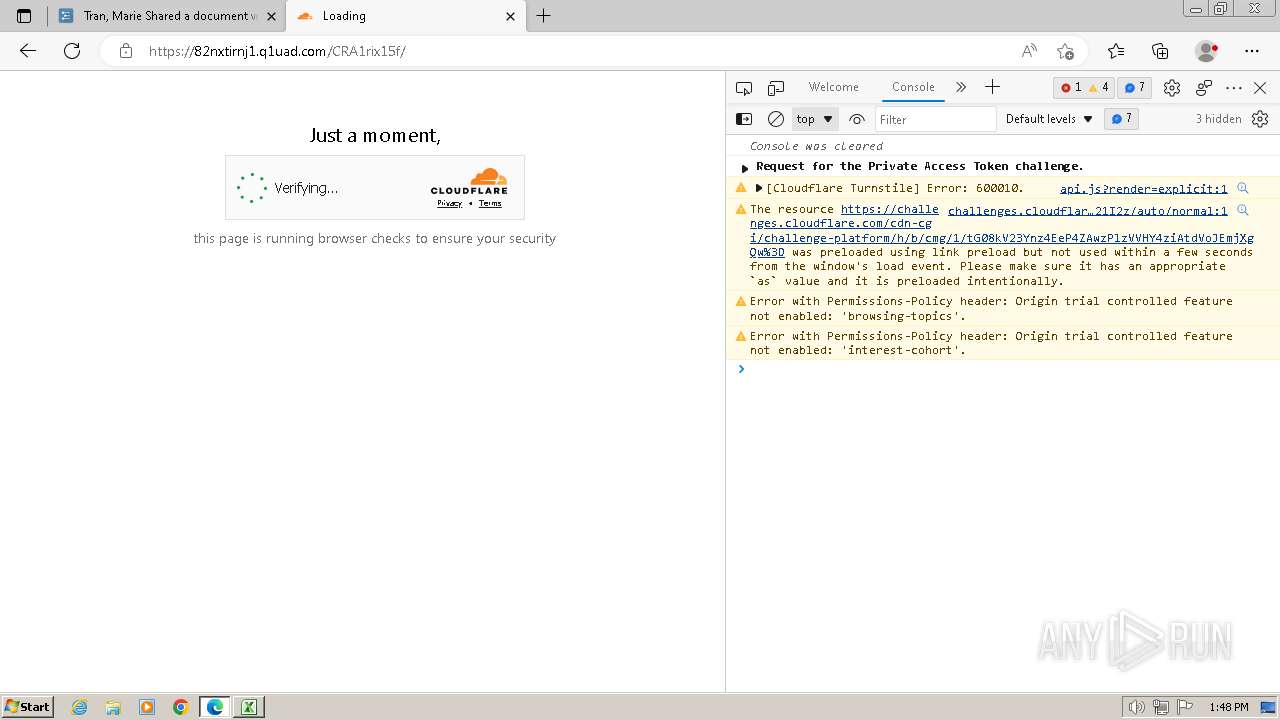Click the errors and warnings counter

tap(1084, 88)
